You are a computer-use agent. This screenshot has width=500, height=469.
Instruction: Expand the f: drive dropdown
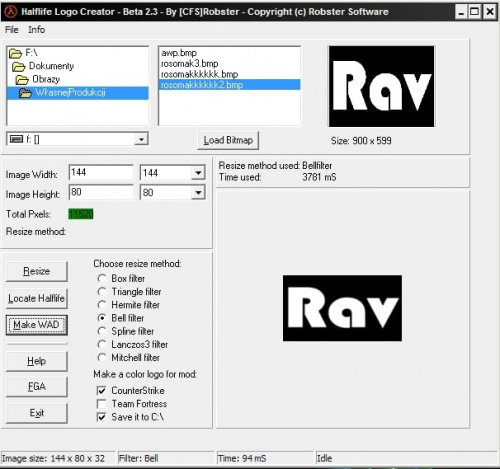[141, 139]
